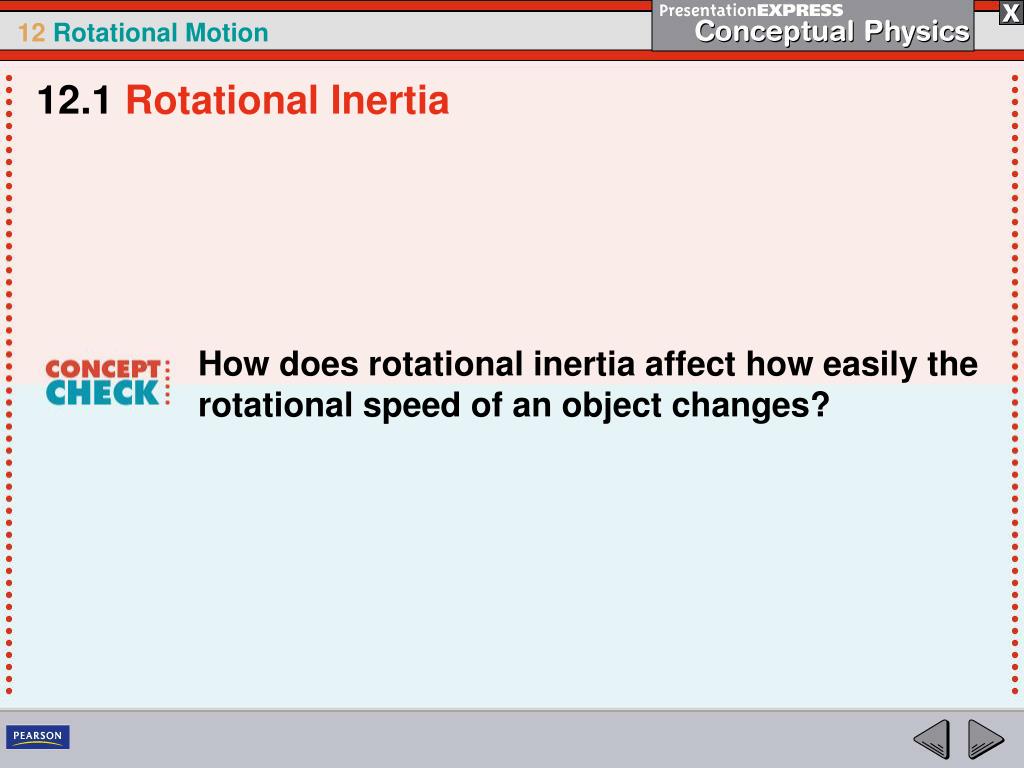Select the red Rotational Inertia heading
1024x768 pixels.
[287, 101]
